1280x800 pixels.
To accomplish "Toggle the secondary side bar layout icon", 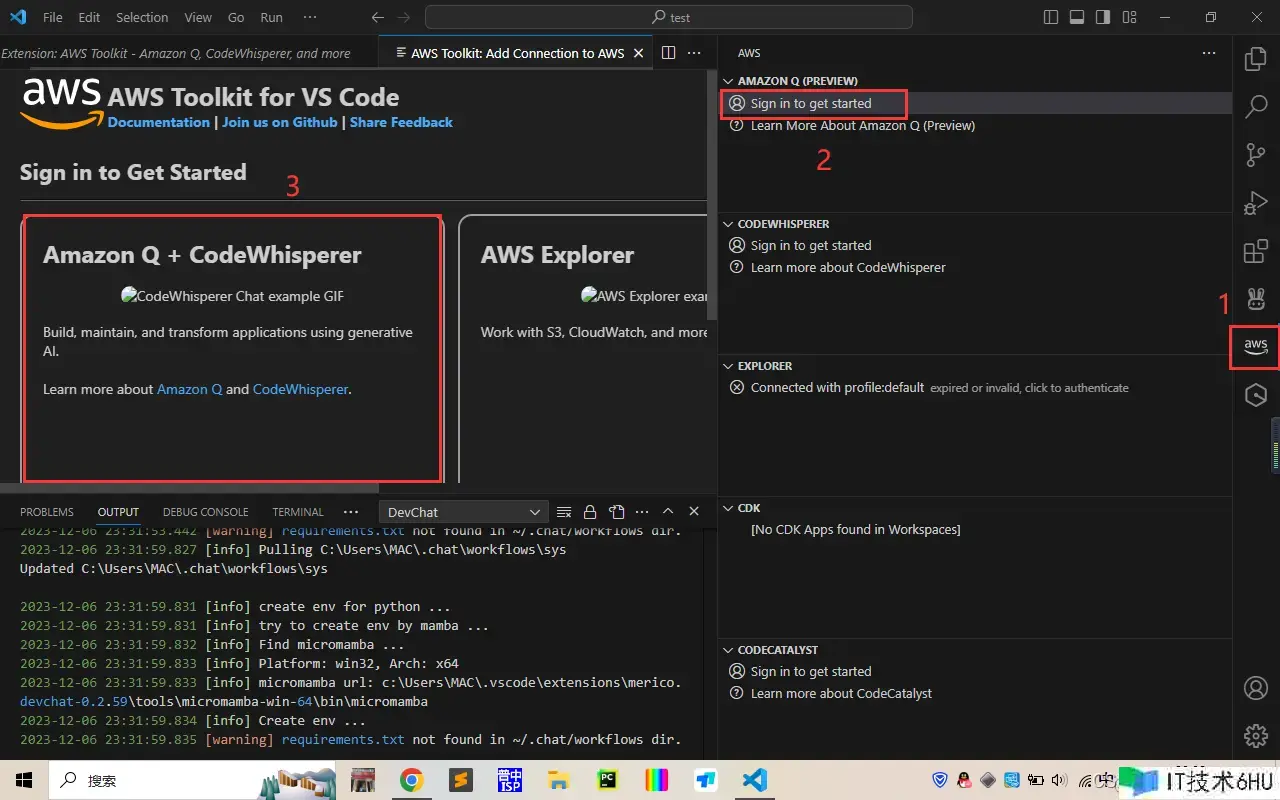I will coord(1103,17).
